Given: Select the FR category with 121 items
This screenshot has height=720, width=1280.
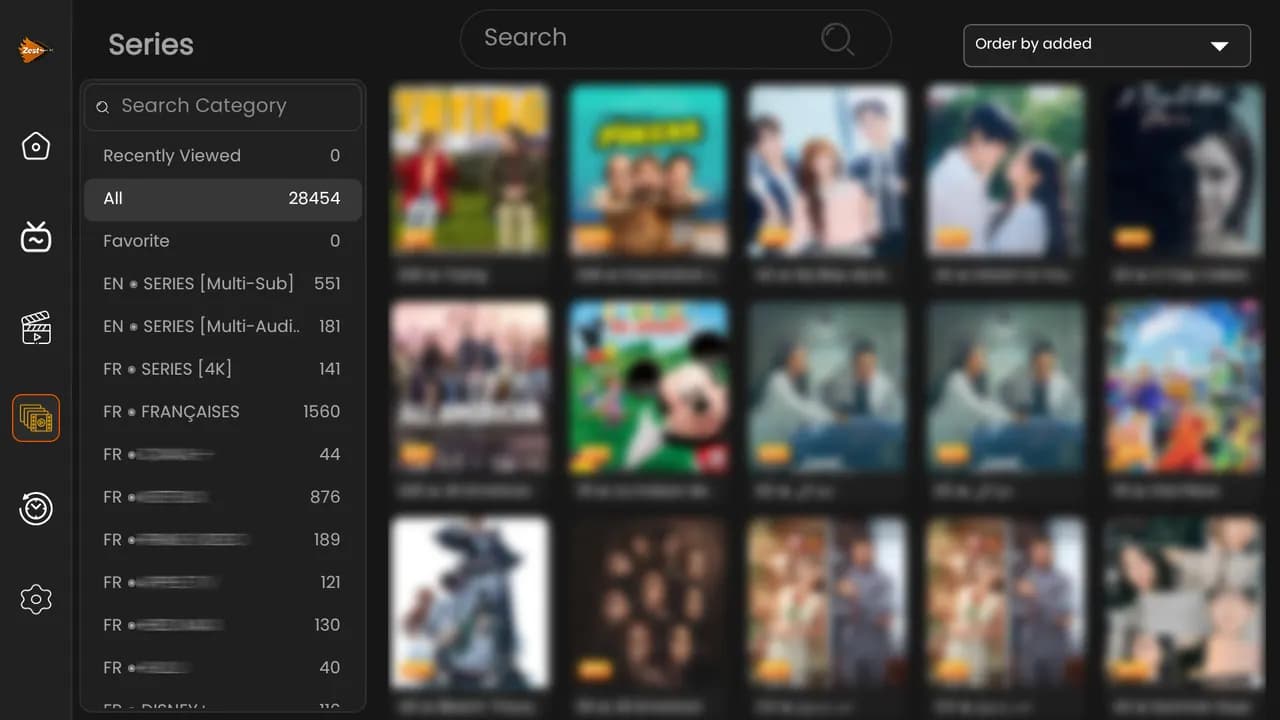Looking at the screenshot, I should (223, 582).
